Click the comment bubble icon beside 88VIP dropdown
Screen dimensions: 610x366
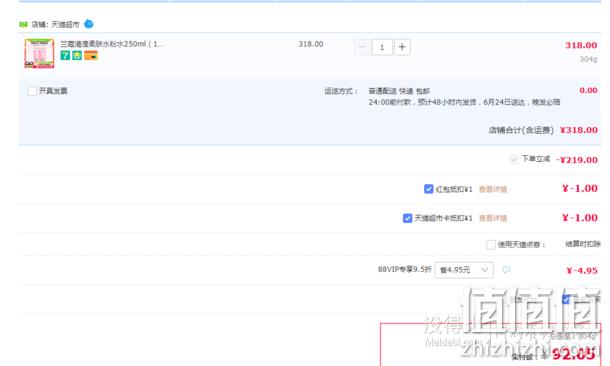506,270
